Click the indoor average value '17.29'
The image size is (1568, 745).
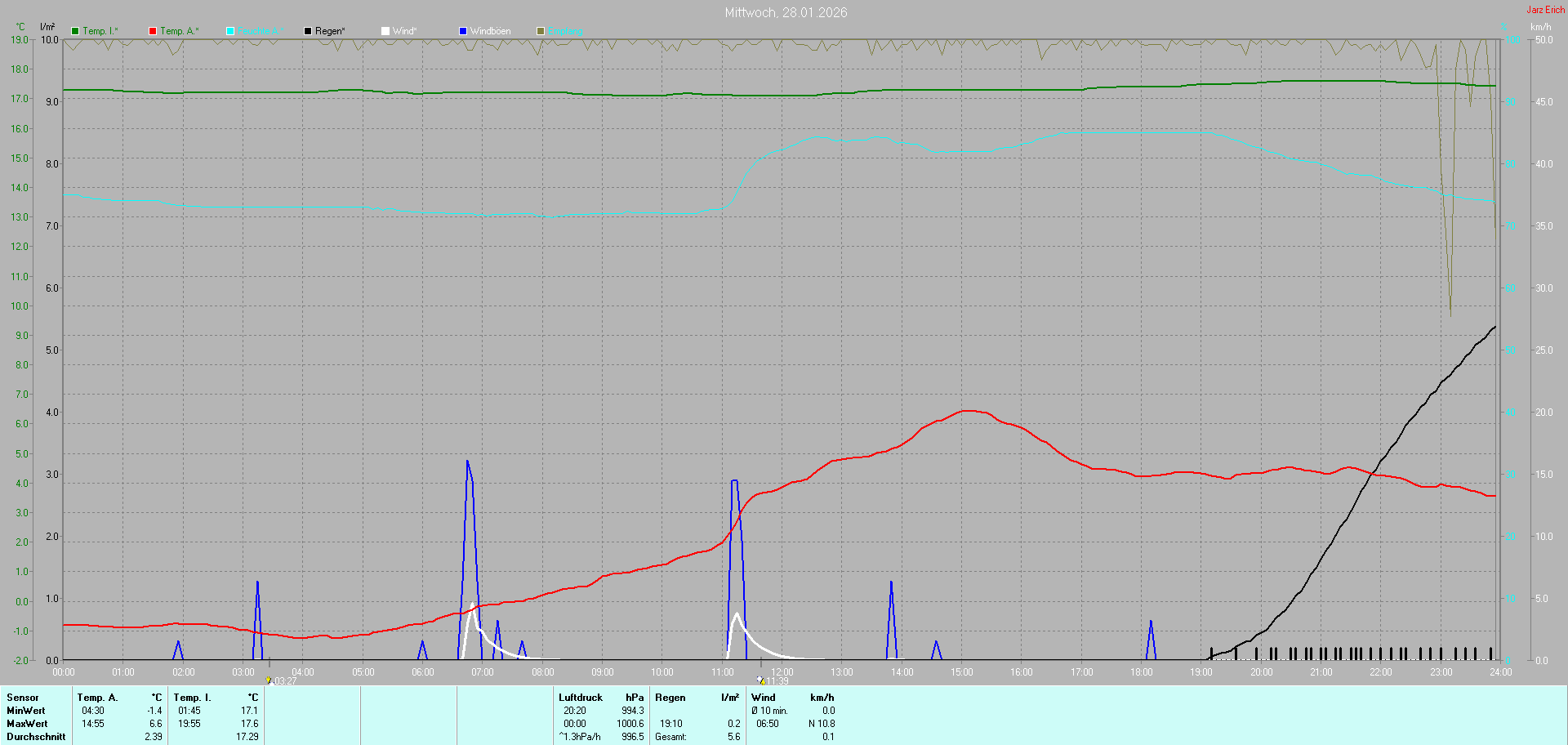point(247,737)
